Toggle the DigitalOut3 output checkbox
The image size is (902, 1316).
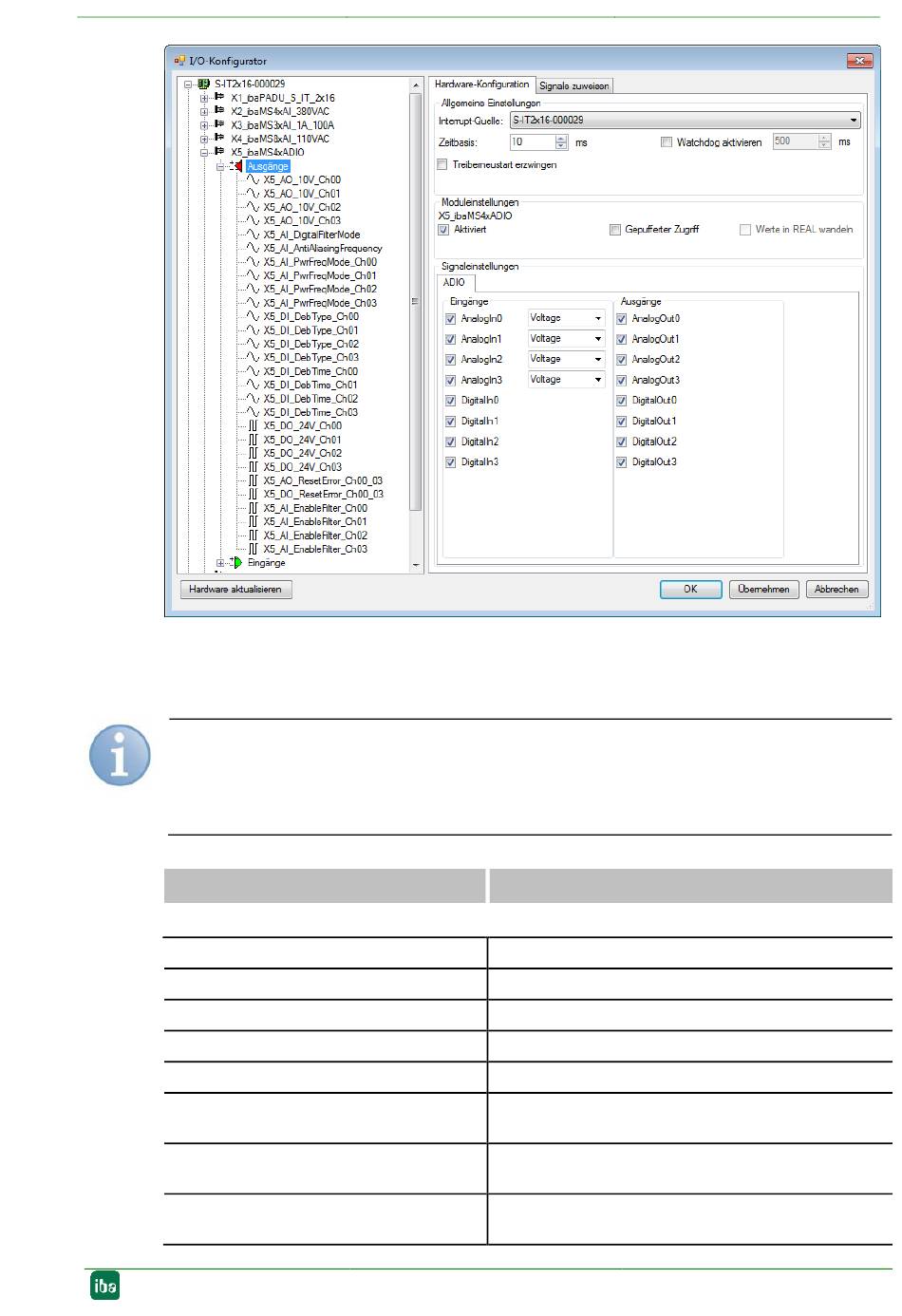pos(622,462)
